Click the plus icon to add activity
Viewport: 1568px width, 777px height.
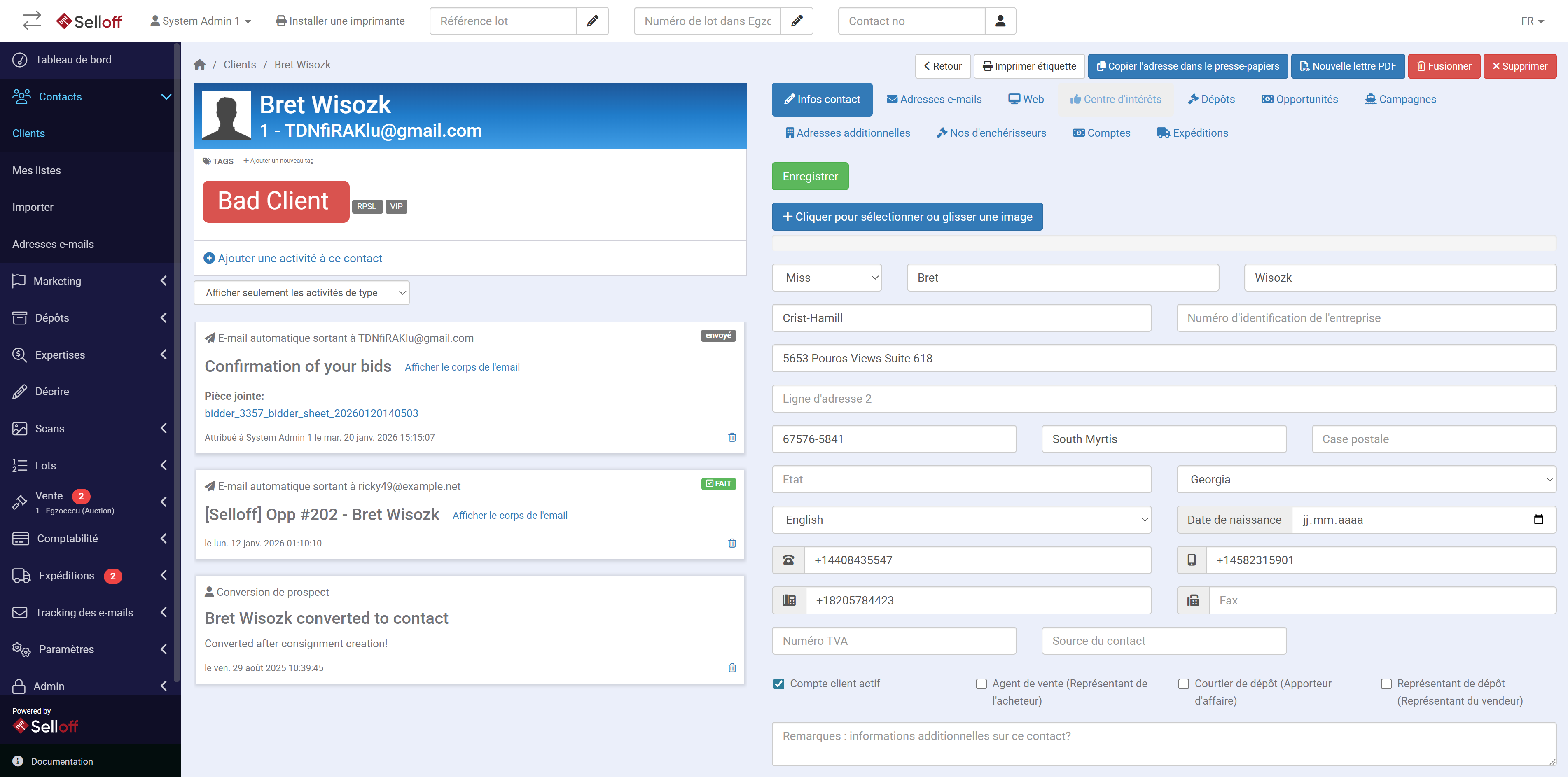click(x=209, y=258)
